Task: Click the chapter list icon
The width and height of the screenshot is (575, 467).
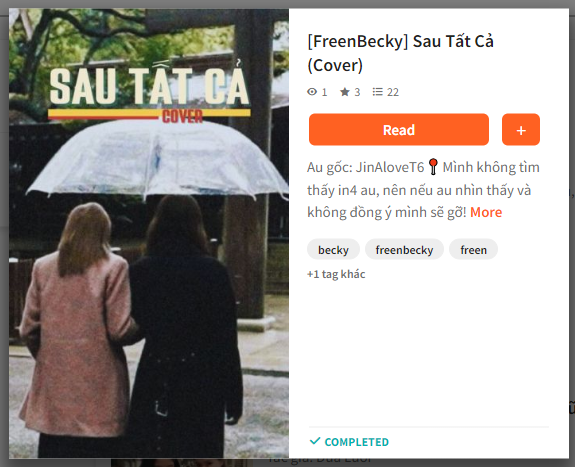Action: (x=377, y=92)
